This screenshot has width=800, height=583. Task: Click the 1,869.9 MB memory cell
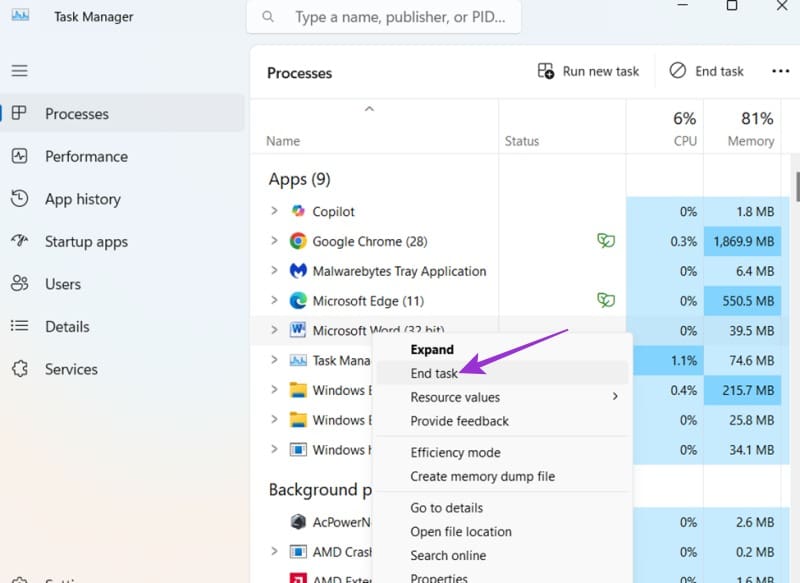click(742, 241)
